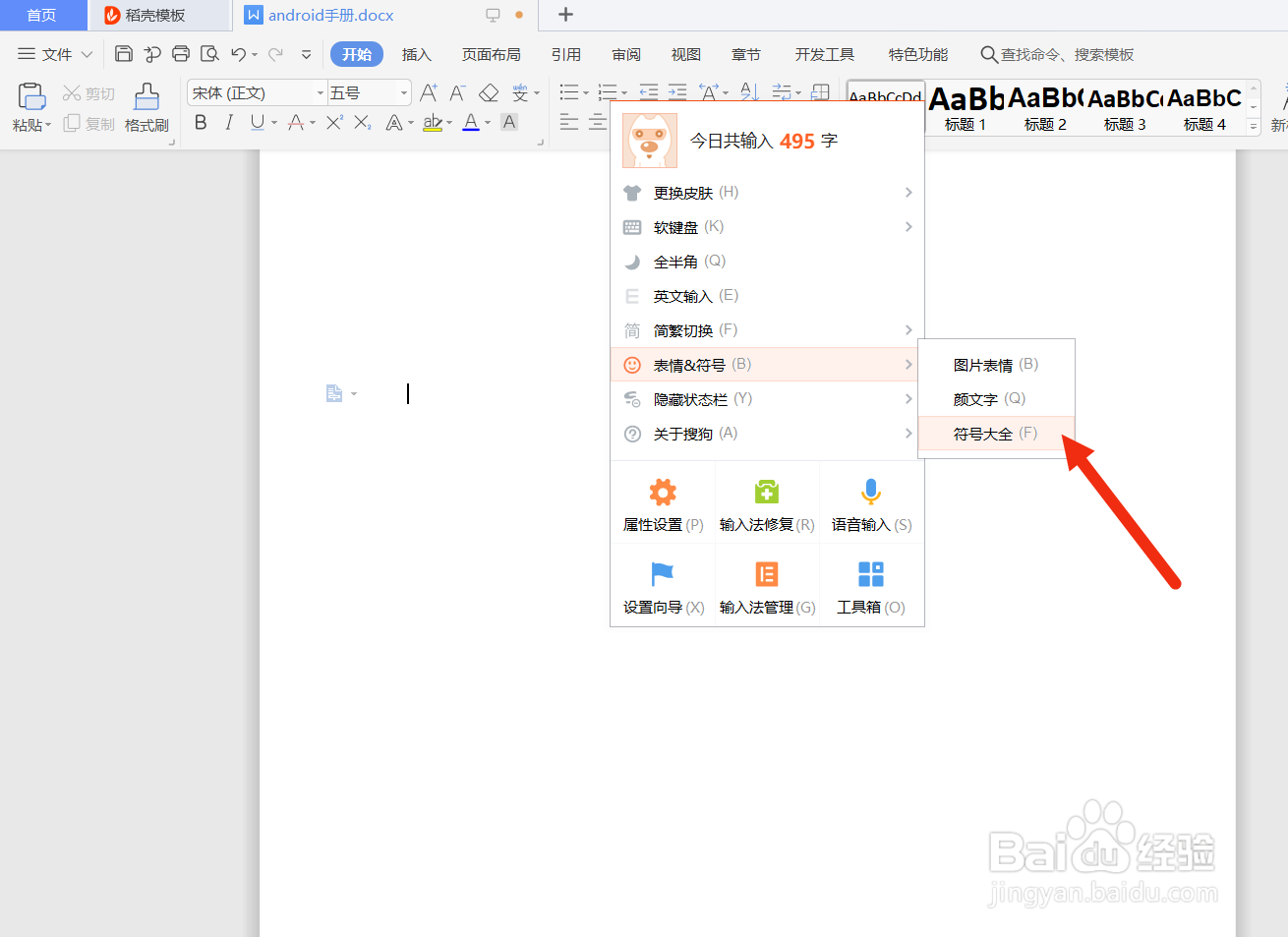This screenshot has height=937, width=1288.
Task: Toggle 英文输入 (E) menu item
Action: click(x=767, y=296)
